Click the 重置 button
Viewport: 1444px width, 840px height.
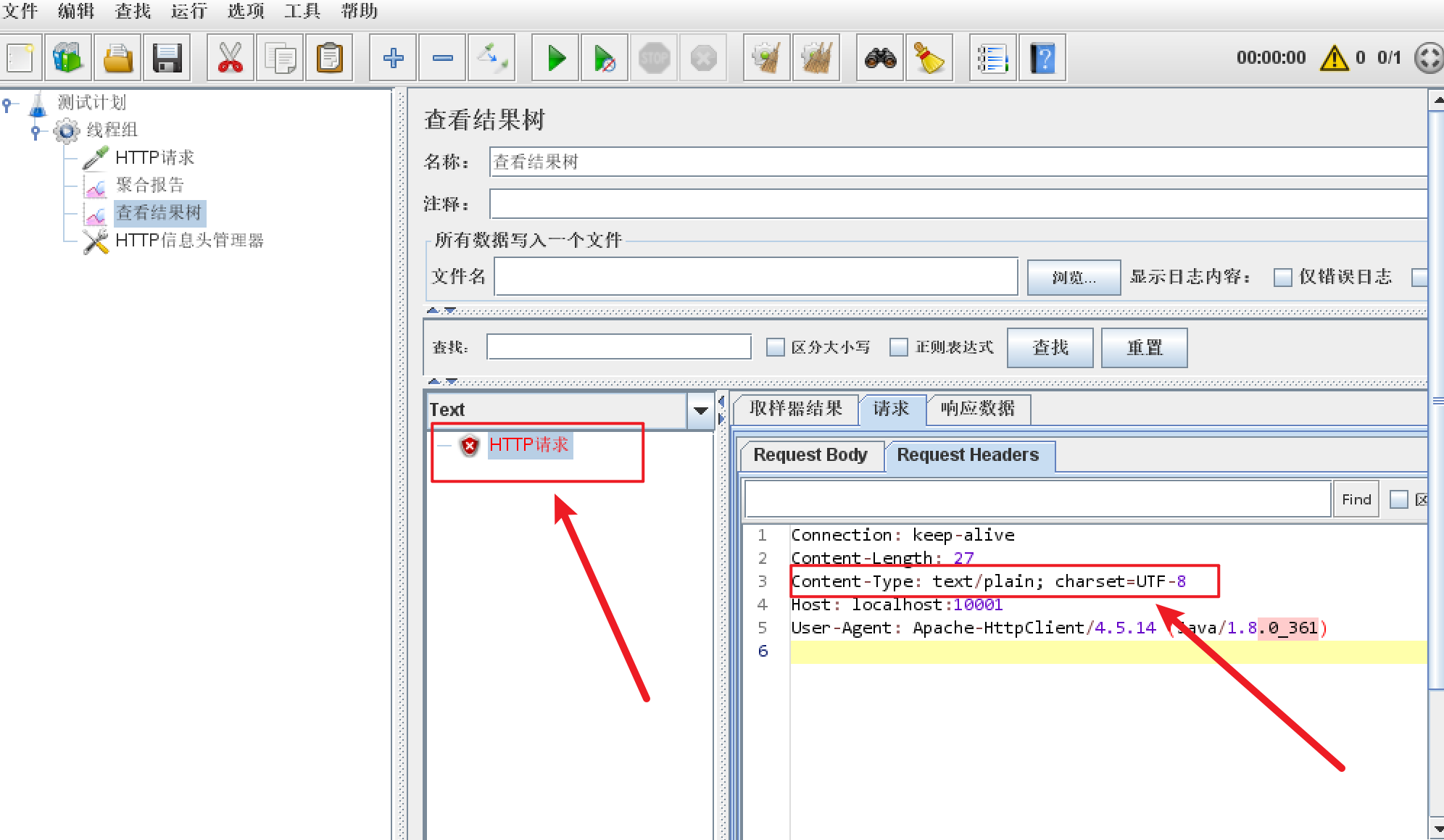coord(1143,348)
